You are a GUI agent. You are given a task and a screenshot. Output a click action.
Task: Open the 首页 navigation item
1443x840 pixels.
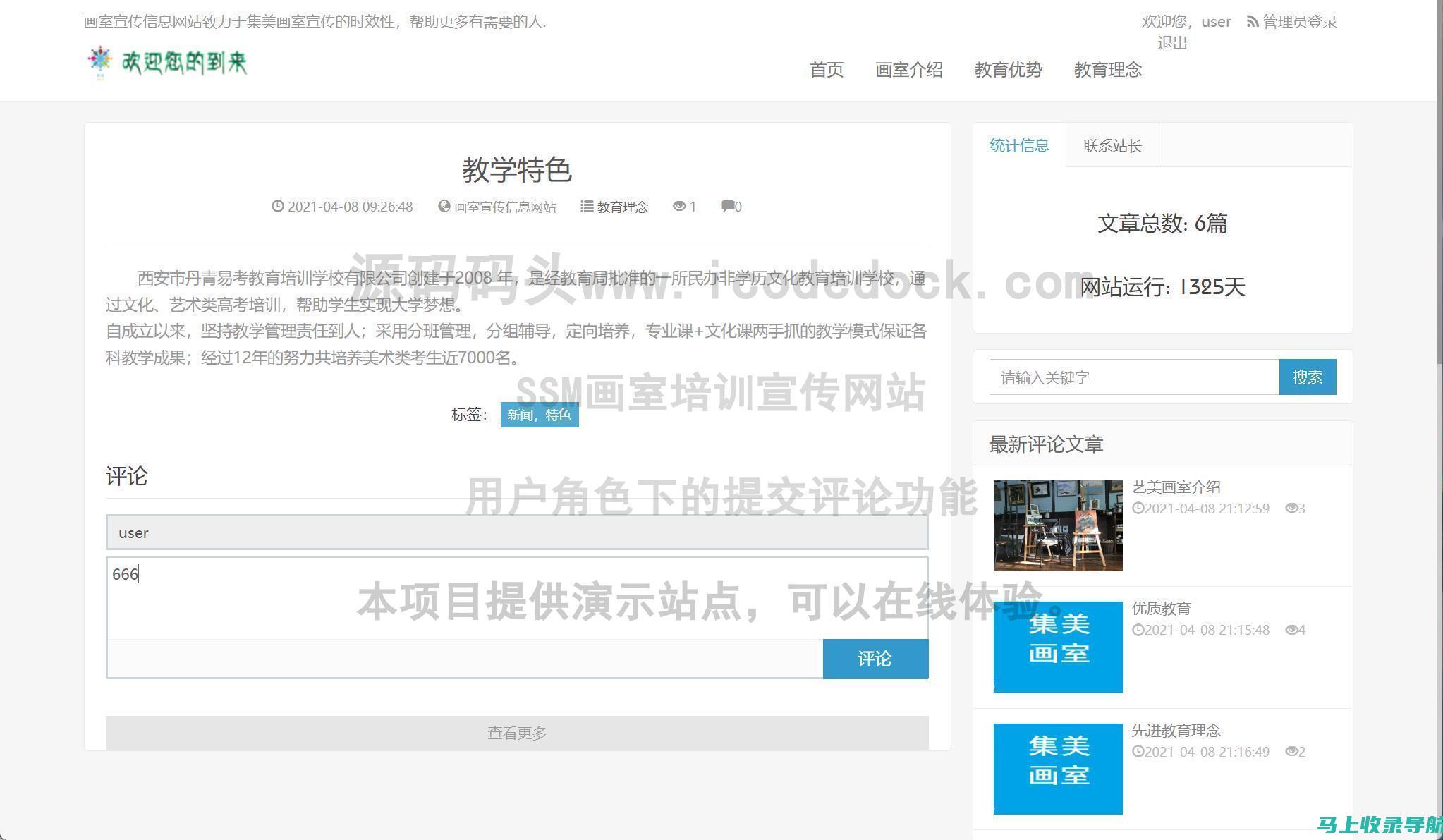(x=827, y=69)
